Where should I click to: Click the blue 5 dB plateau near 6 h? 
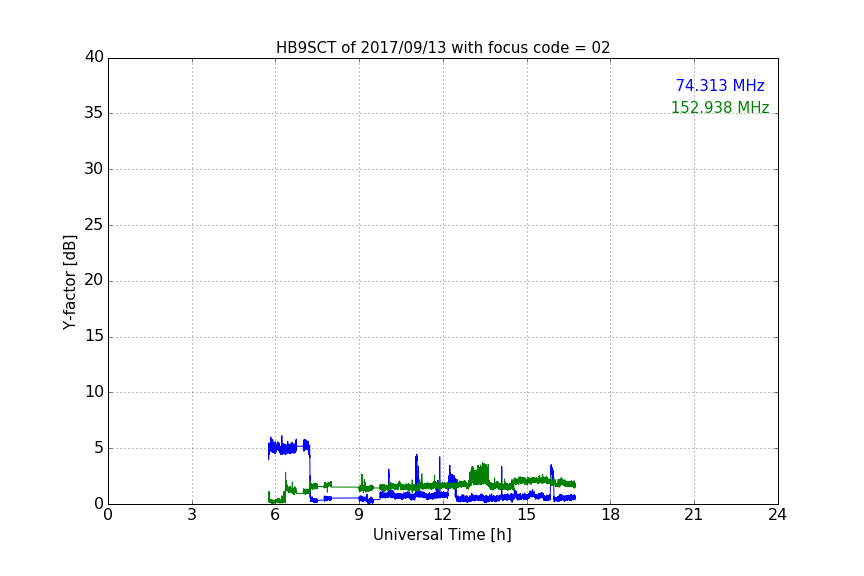(289, 448)
